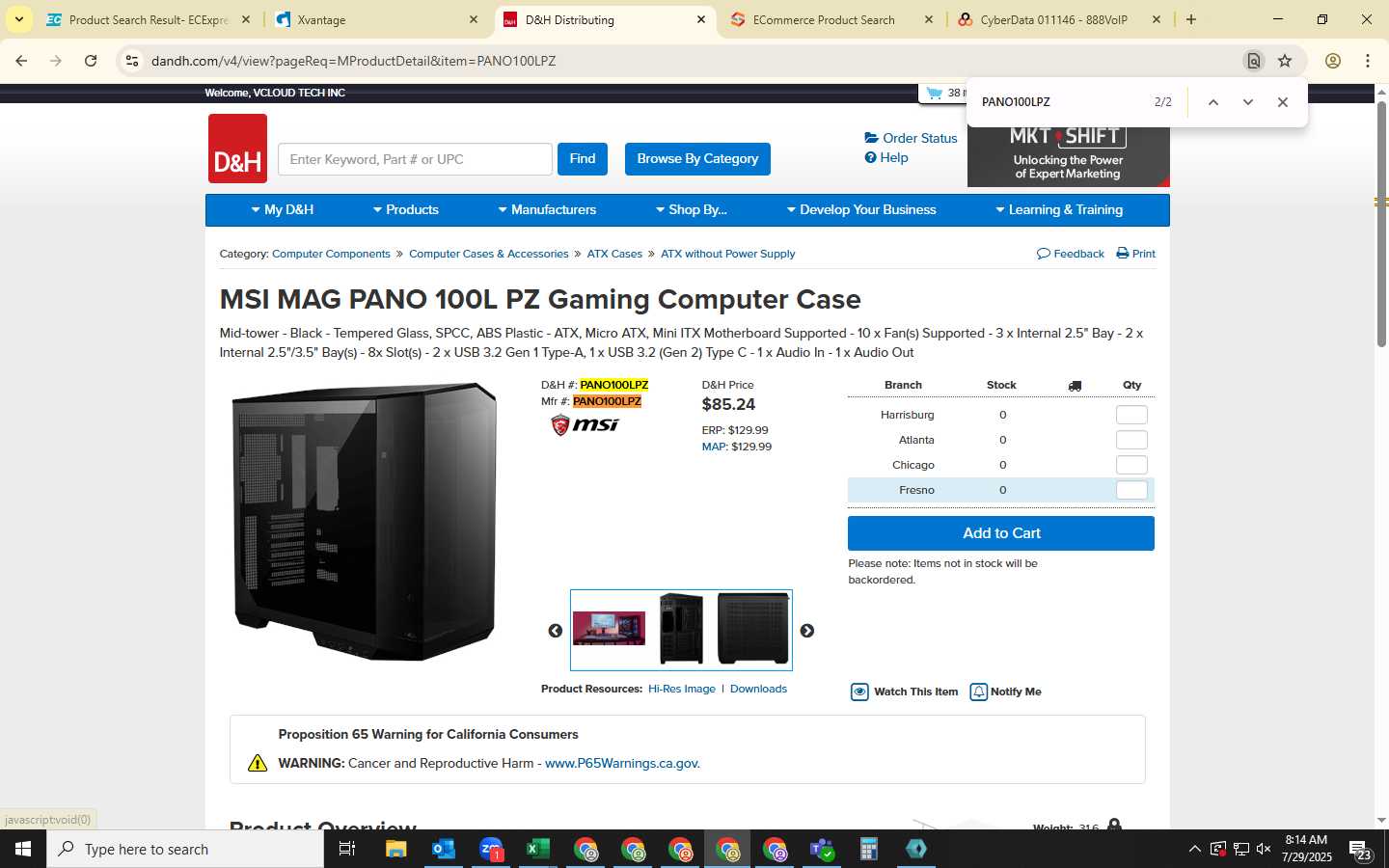Open the P65Warnings.ca.gov link
This screenshot has width=1389, height=868.
click(x=622, y=763)
